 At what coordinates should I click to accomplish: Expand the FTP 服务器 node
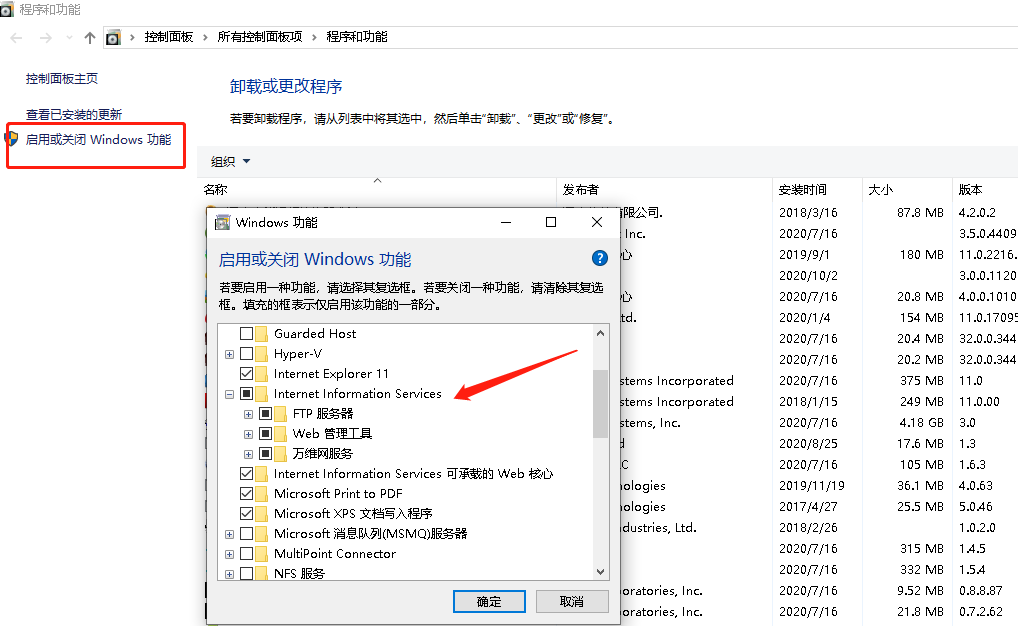(248, 414)
